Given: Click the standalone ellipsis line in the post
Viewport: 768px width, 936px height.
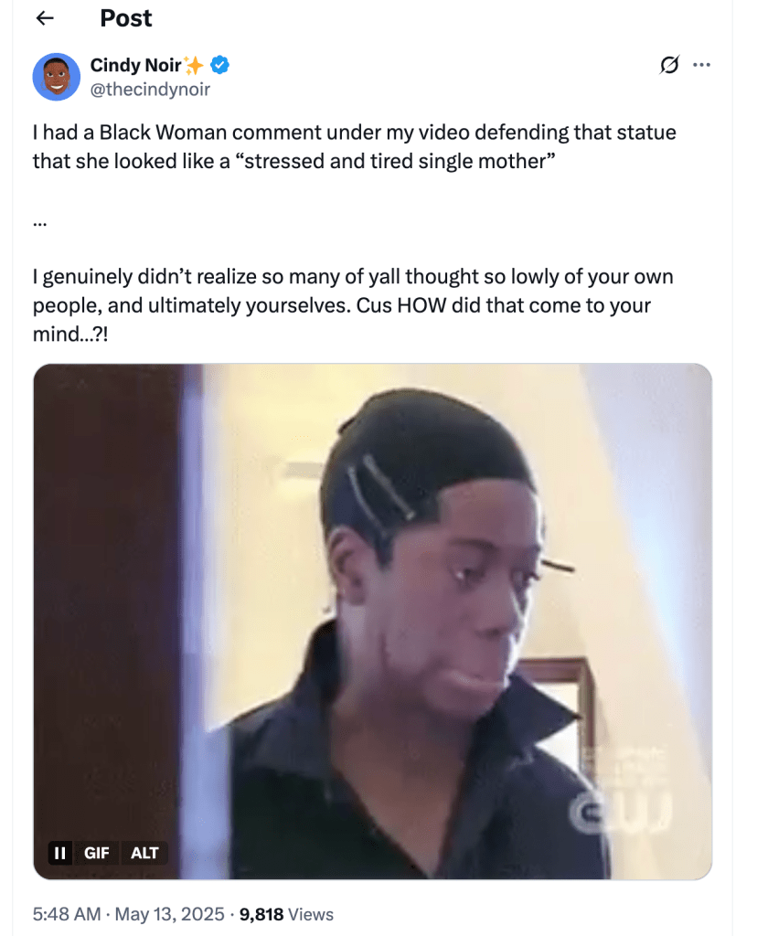Looking at the screenshot, I should coord(39,224).
